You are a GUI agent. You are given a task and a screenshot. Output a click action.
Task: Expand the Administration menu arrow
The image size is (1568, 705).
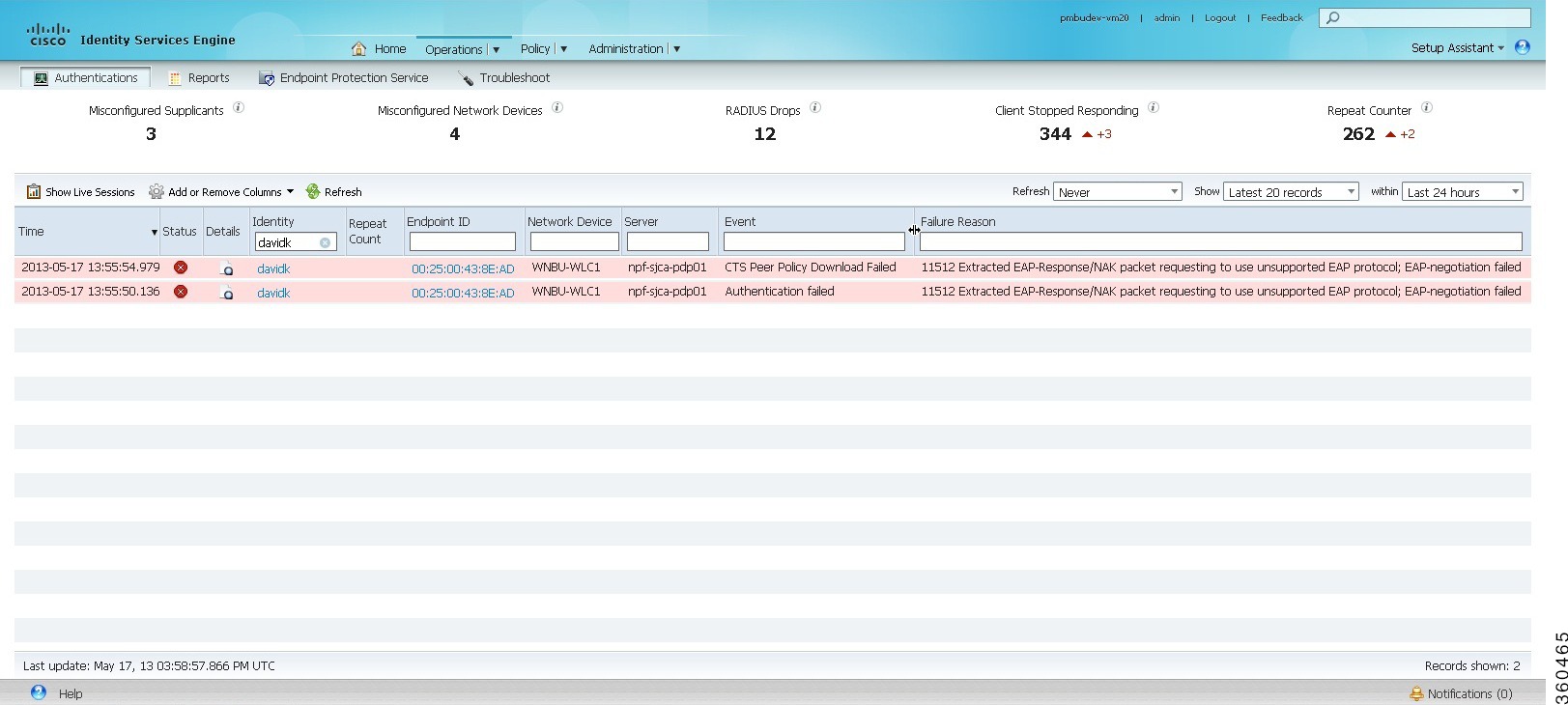coord(676,48)
